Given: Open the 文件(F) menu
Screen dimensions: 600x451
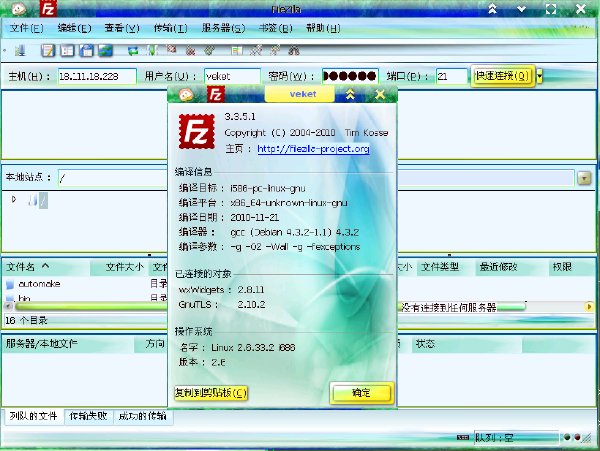Looking at the screenshot, I should point(27,28).
